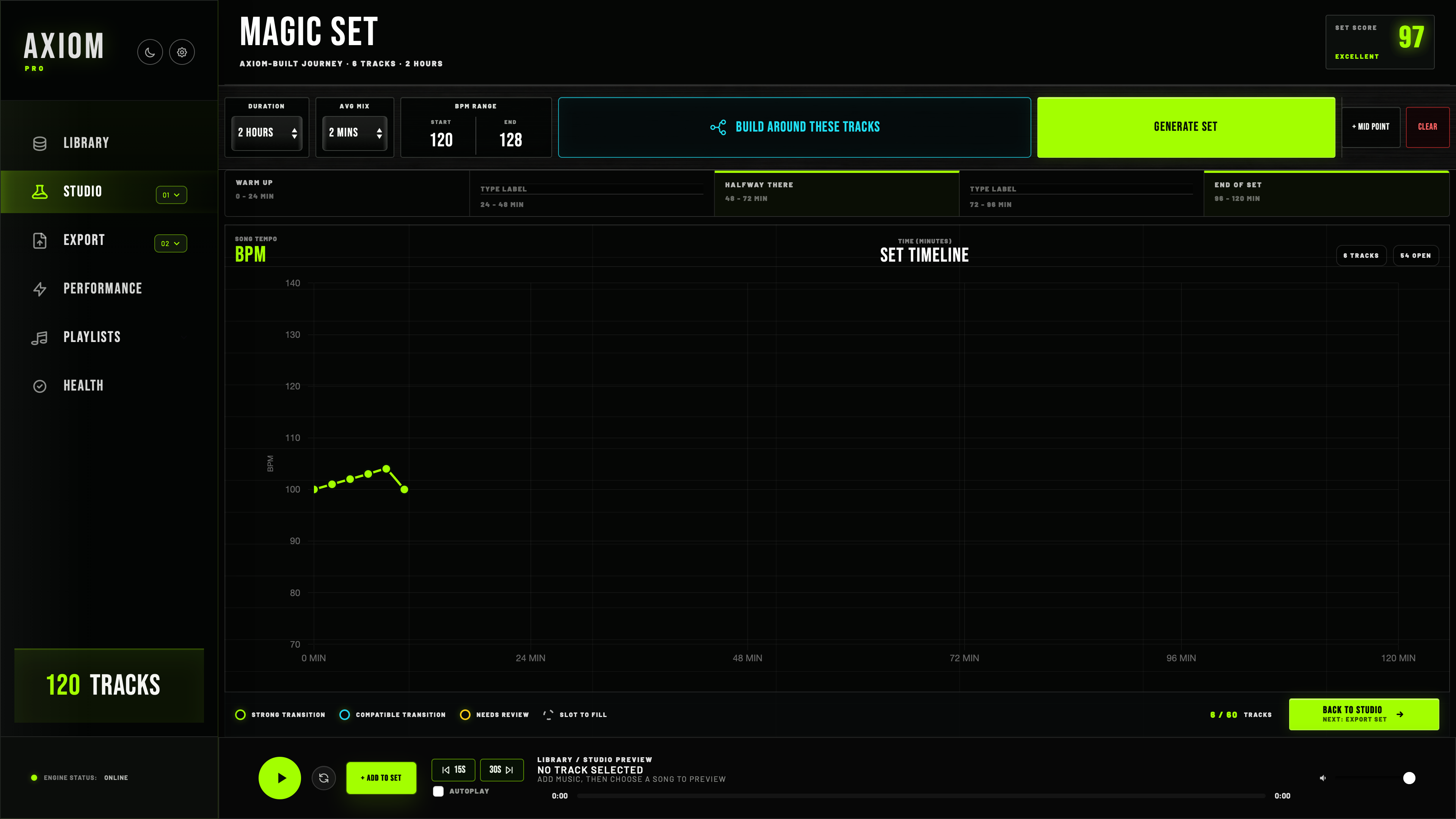Open settings gear icon
Image resolution: width=1456 pixels, height=819 pixels.
pyautogui.click(x=182, y=52)
